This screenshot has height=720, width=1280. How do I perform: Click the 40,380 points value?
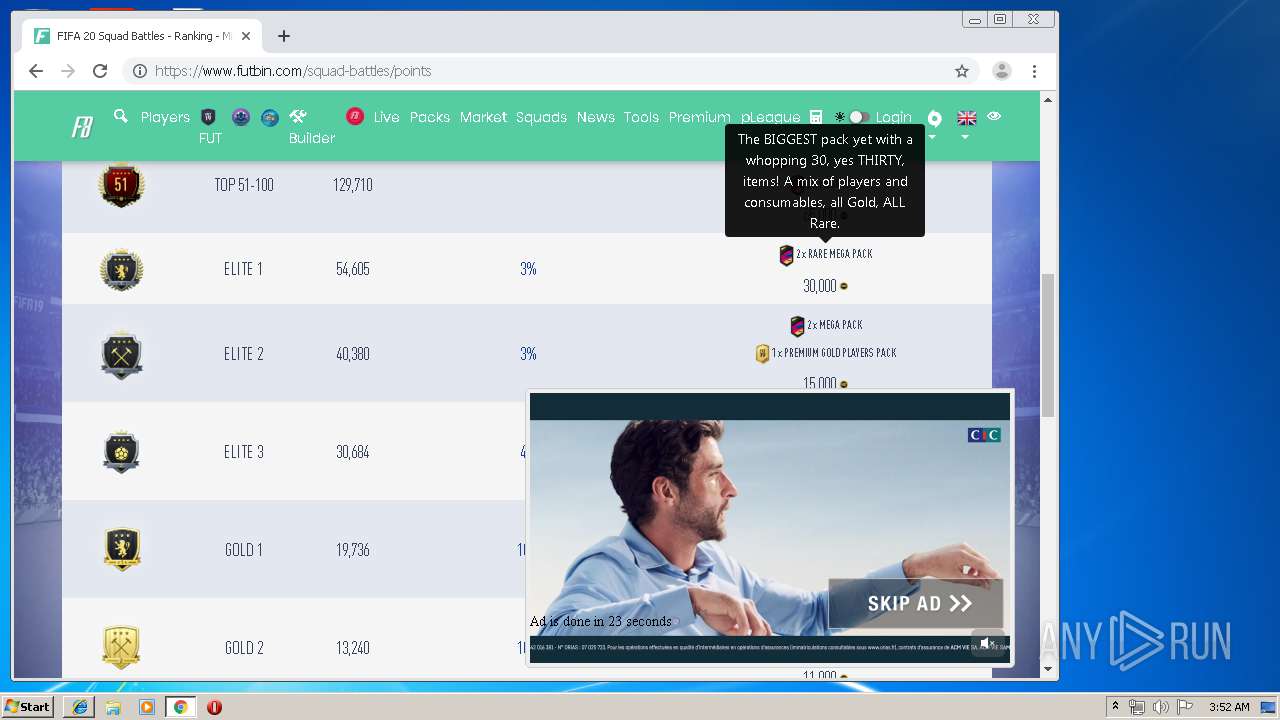[x=353, y=354]
